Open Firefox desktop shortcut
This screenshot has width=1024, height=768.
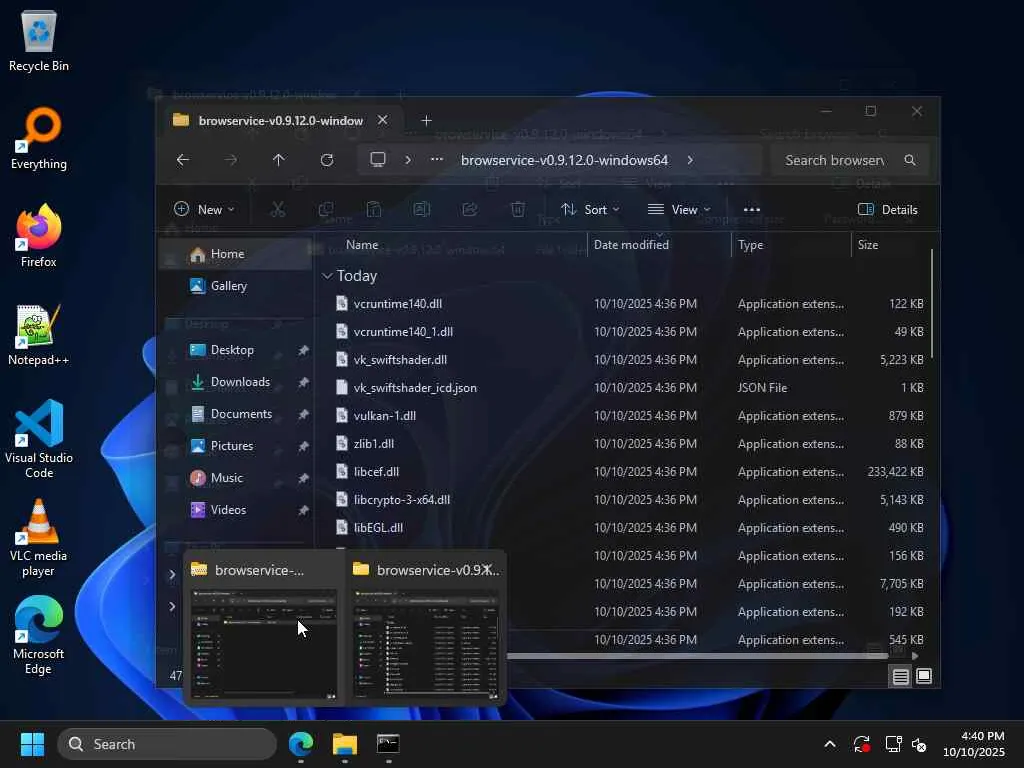pyautogui.click(x=39, y=236)
